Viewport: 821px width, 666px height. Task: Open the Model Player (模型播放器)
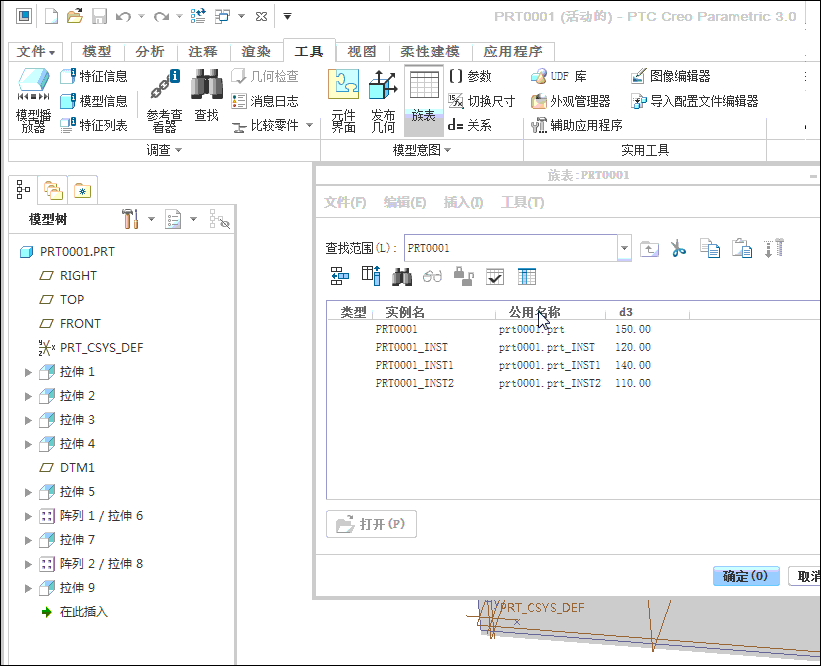tap(34, 100)
